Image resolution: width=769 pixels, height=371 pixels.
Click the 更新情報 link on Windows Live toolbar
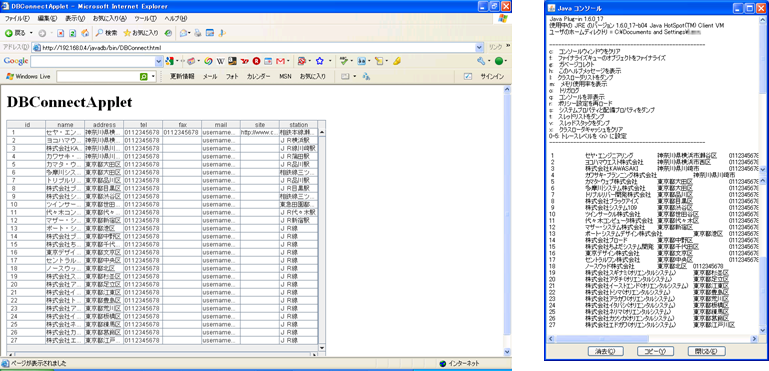(182, 77)
